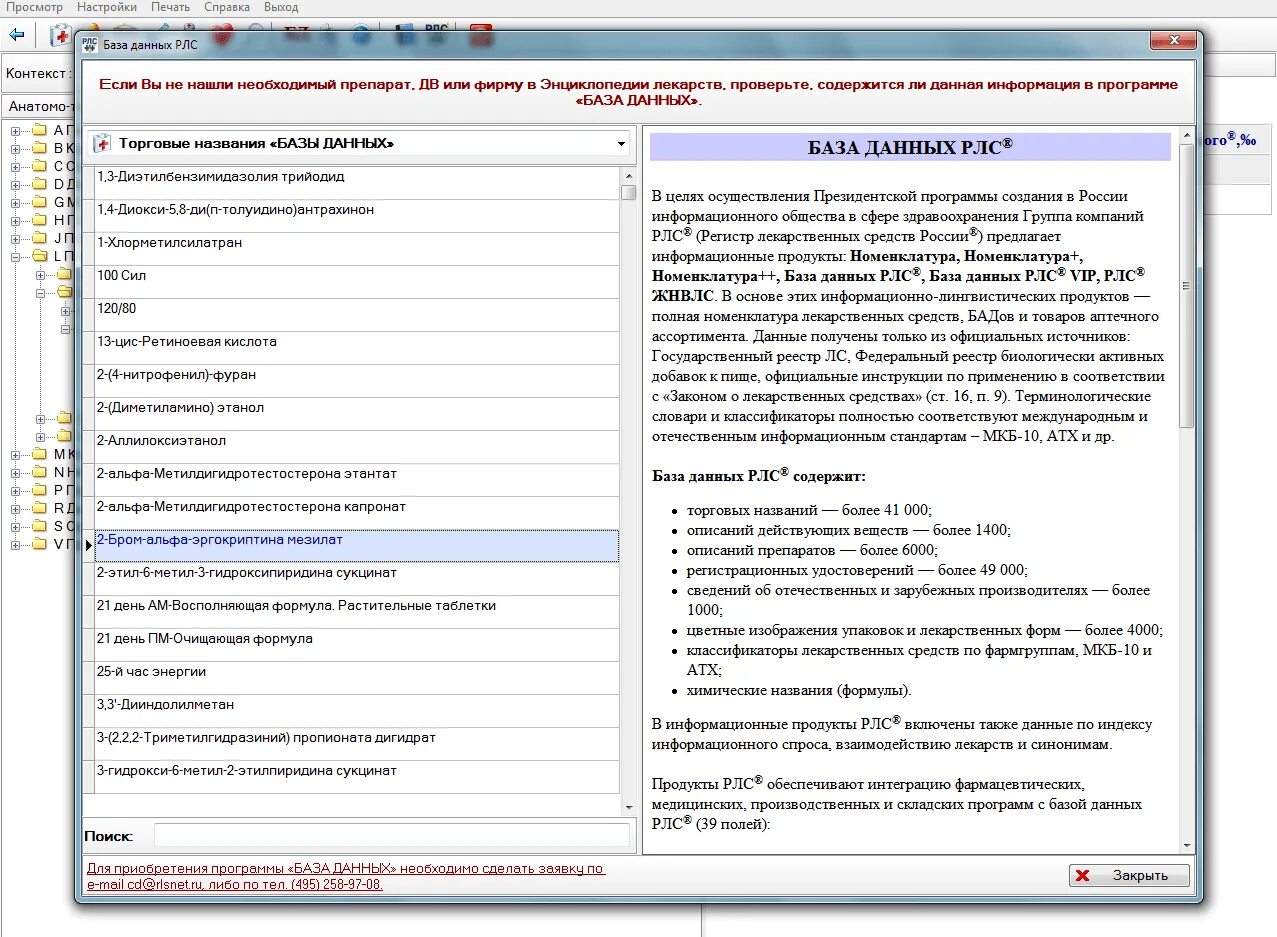The height and width of the screenshot is (937, 1277).
Task: Open the БАЗА ДАННЫХ purchase request link
Action: (345, 876)
